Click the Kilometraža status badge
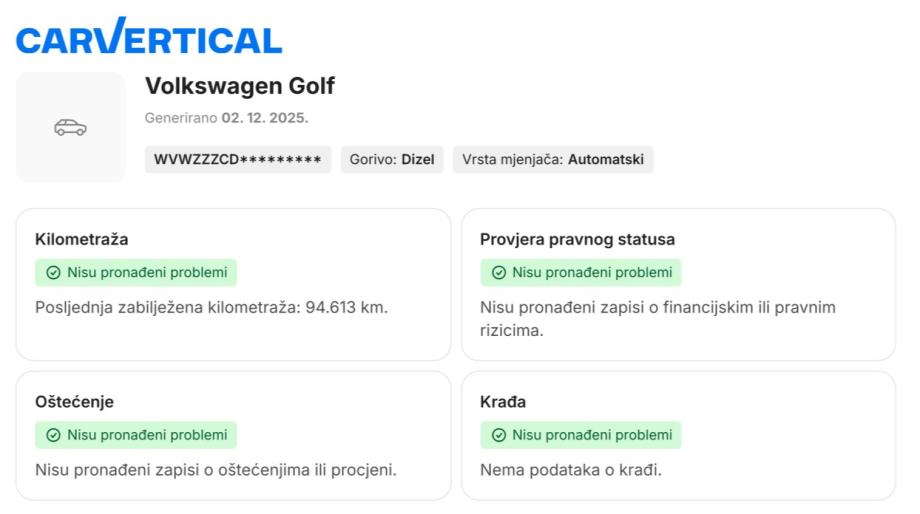This screenshot has height=514, width=920. pos(136,273)
